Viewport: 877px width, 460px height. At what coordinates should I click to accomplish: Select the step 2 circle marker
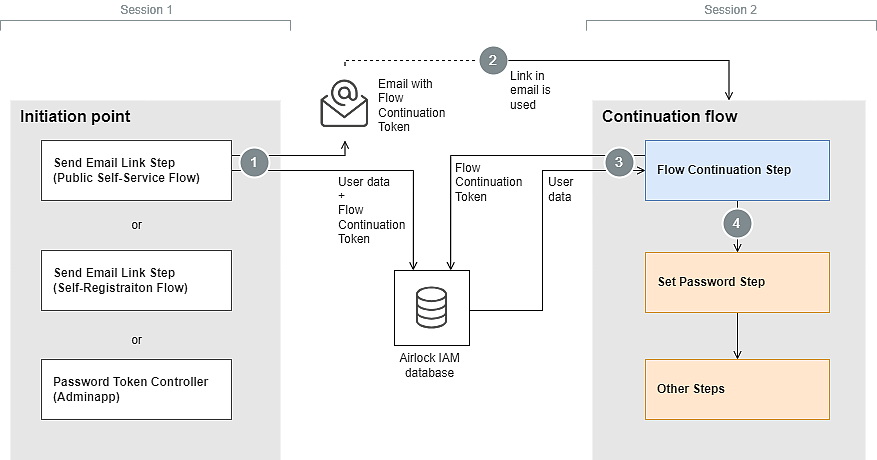tap(491, 61)
